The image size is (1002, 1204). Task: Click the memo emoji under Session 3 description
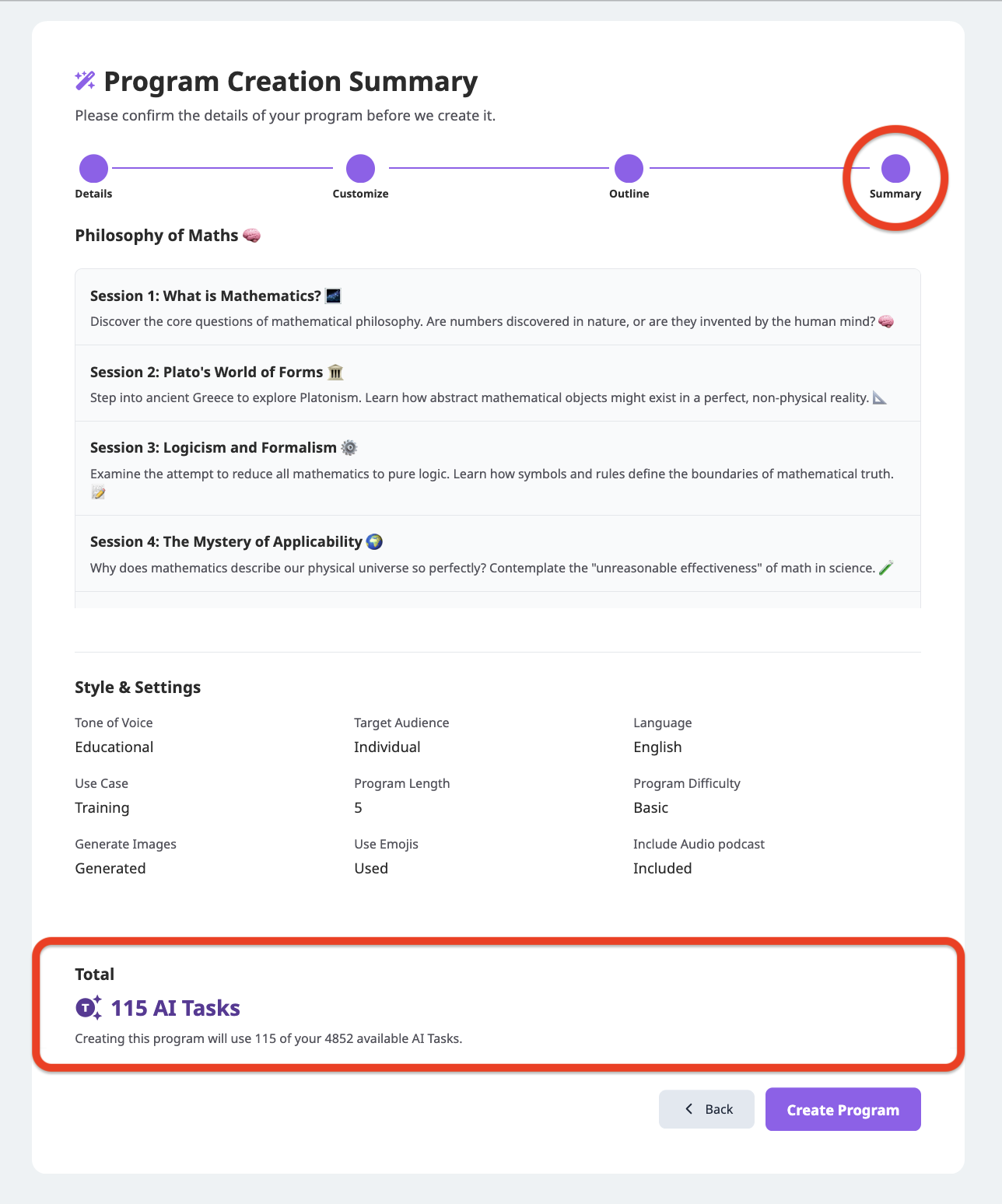pos(98,492)
